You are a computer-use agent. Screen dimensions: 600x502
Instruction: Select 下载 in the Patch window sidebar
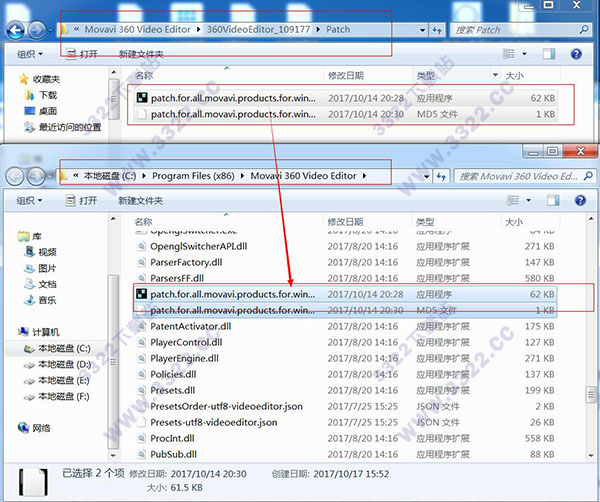pos(41,95)
